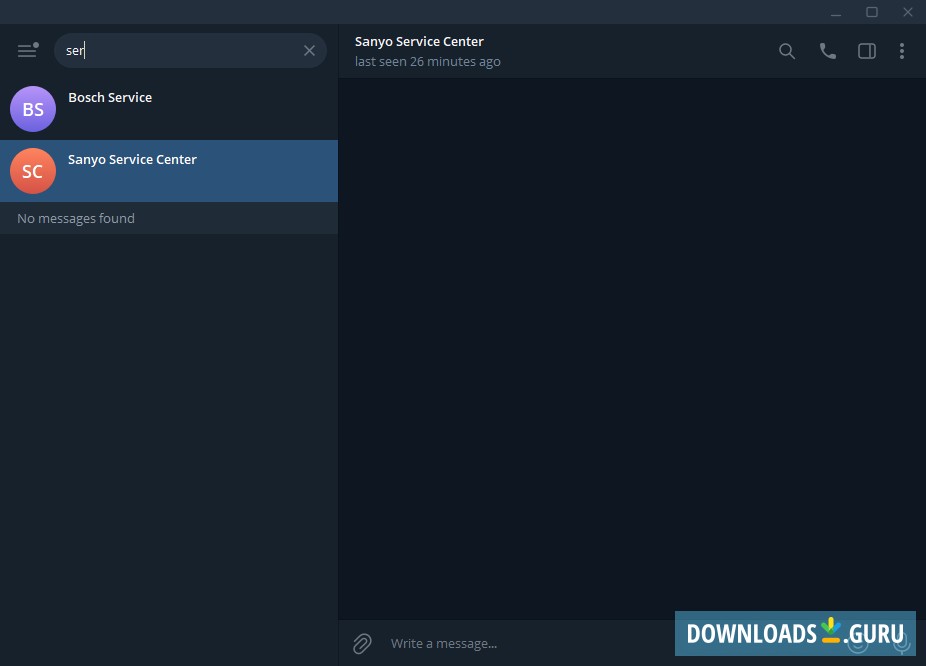This screenshot has width=926, height=666.
Task: Maximize the Telegram window
Action: 872,12
